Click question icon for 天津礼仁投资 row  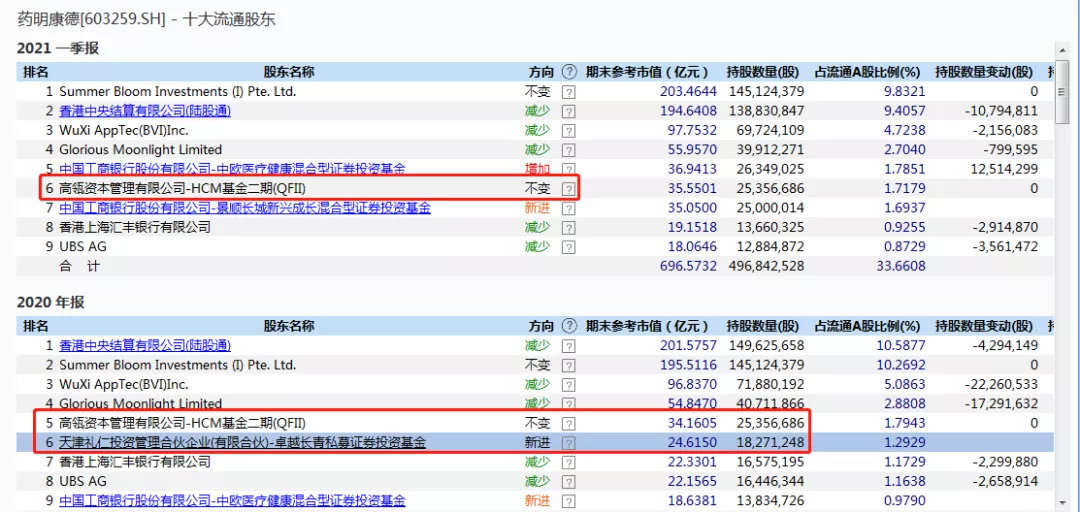[x=568, y=442]
